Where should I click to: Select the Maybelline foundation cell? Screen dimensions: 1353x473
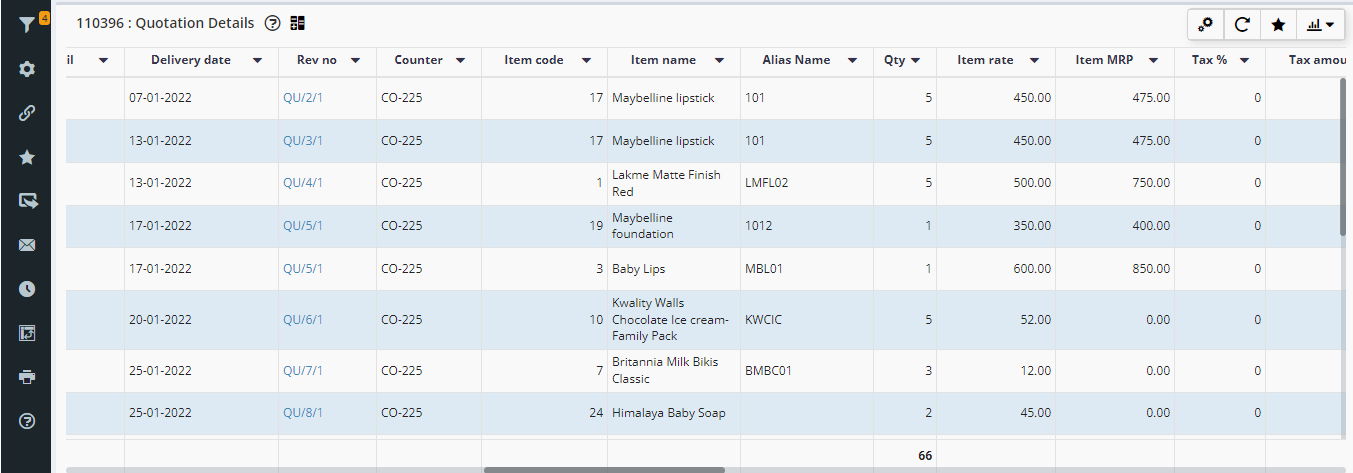pyautogui.click(x=674, y=226)
